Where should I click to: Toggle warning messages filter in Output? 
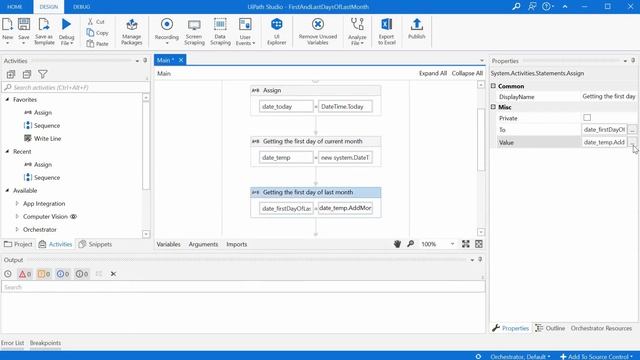[44, 274]
